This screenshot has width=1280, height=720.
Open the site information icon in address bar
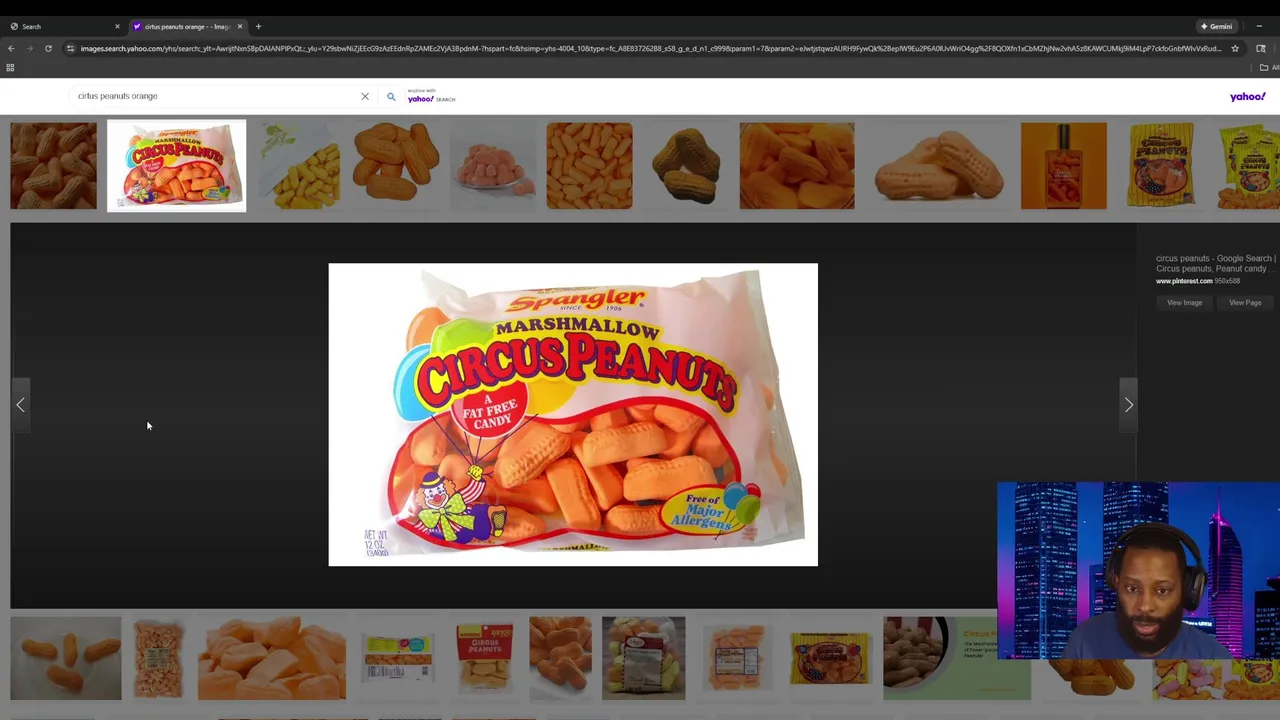[70, 48]
